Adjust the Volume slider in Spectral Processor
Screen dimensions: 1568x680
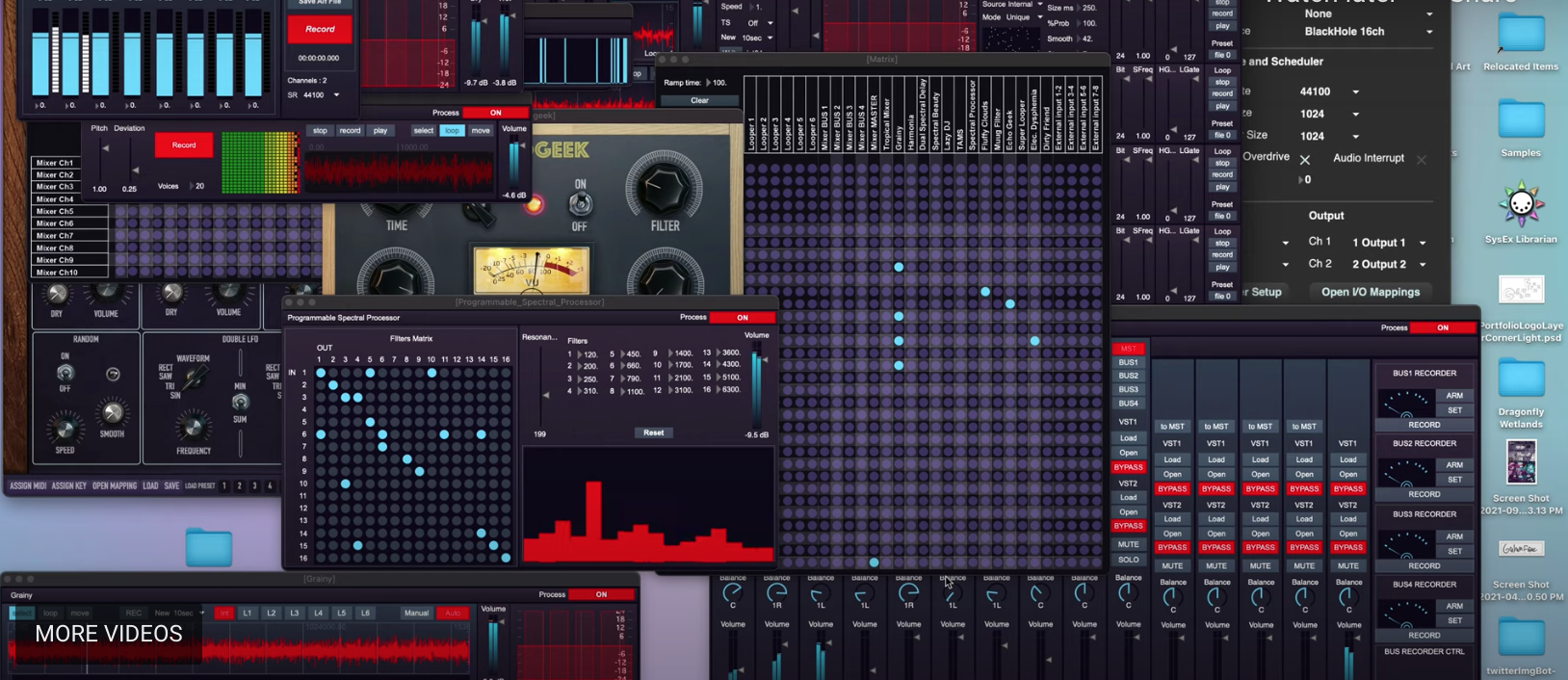coord(757,385)
